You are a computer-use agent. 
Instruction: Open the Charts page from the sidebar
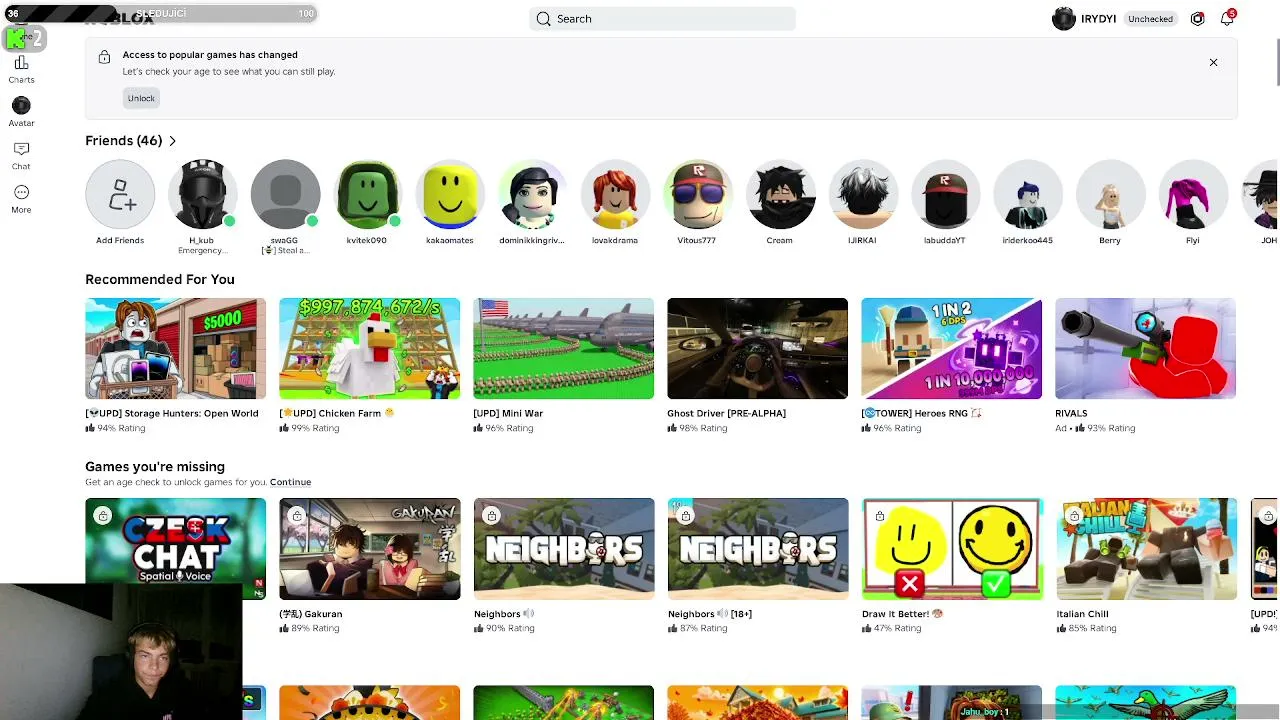pyautogui.click(x=21, y=69)
